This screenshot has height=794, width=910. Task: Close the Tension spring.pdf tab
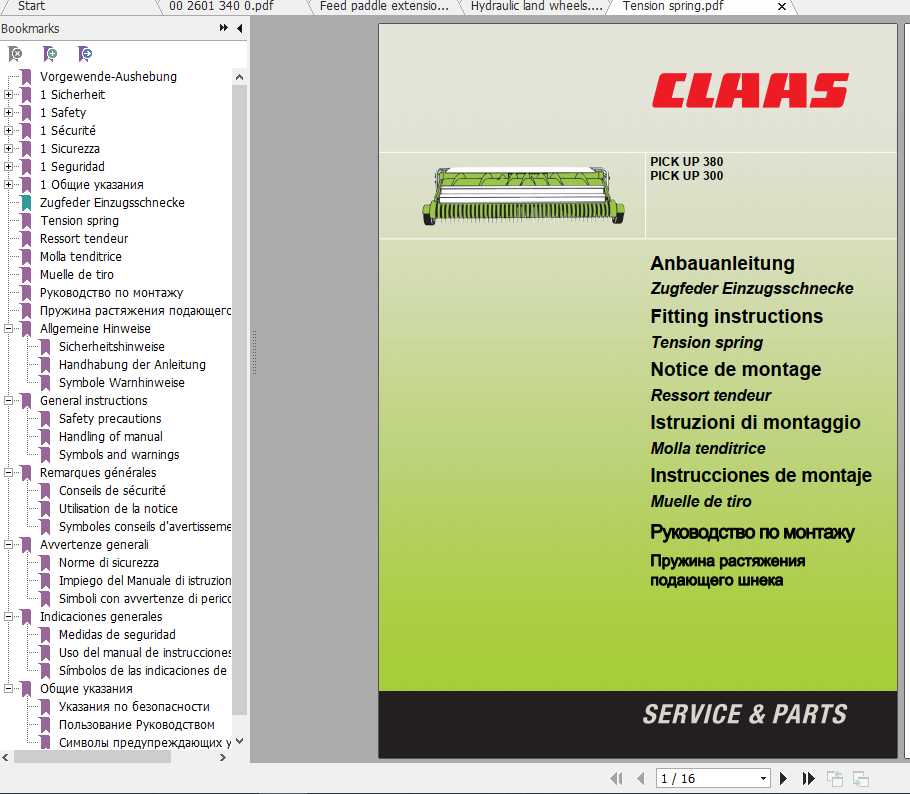tap(781, 7)
